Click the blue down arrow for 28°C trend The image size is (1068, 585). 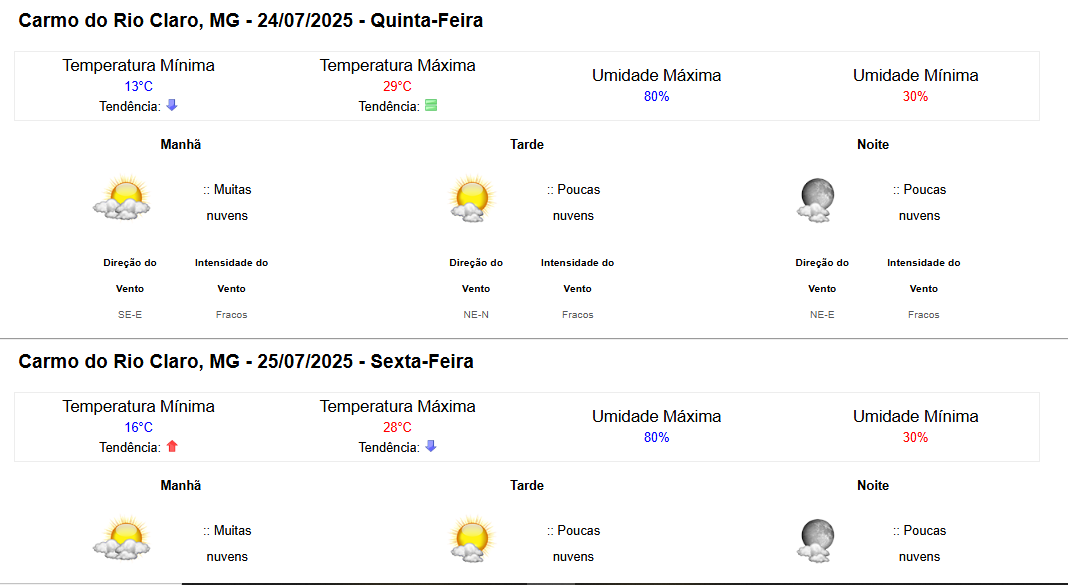click(x=430, y=446)
